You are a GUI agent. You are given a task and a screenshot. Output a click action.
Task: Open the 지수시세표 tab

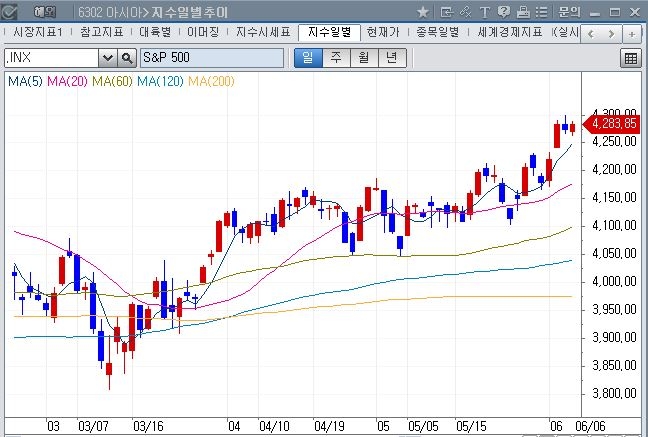click(263, 32)
